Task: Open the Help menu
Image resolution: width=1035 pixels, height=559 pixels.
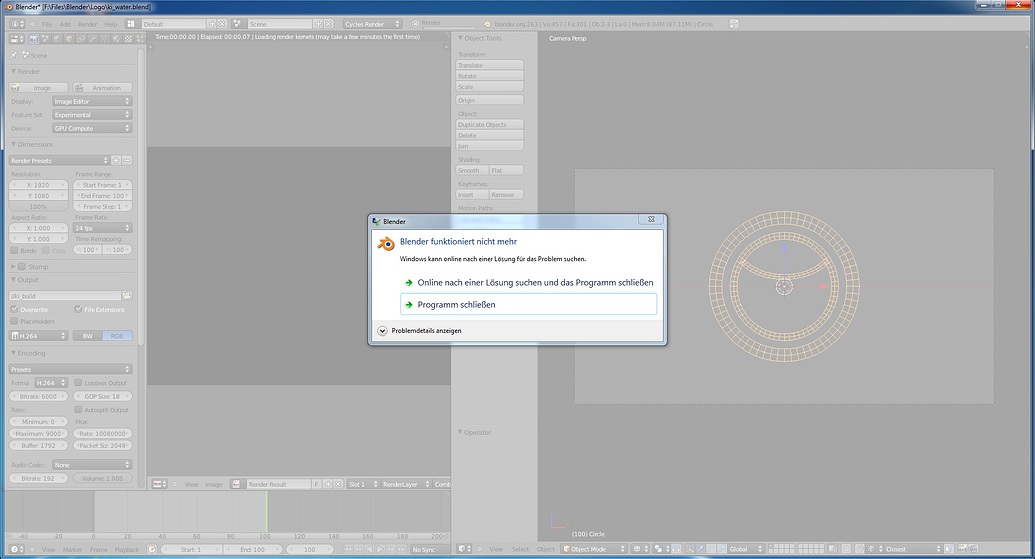Action: coord(110,24)
